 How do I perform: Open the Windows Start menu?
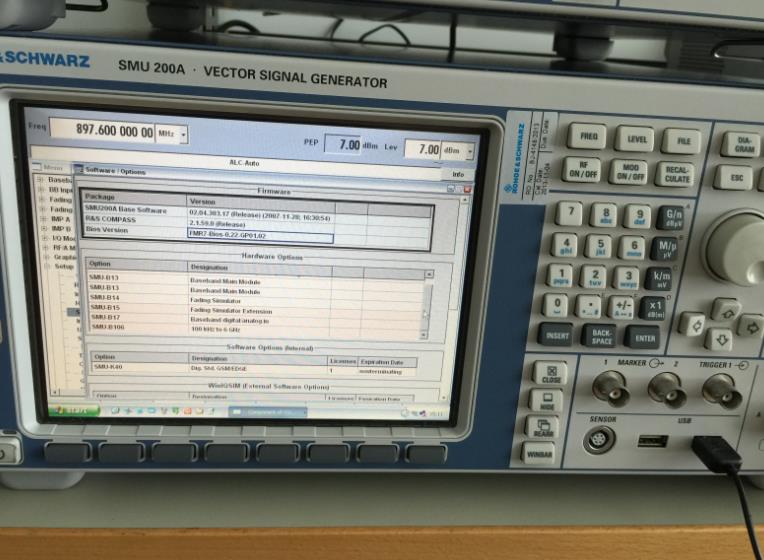pyautogui.click(x=76, y=410)
